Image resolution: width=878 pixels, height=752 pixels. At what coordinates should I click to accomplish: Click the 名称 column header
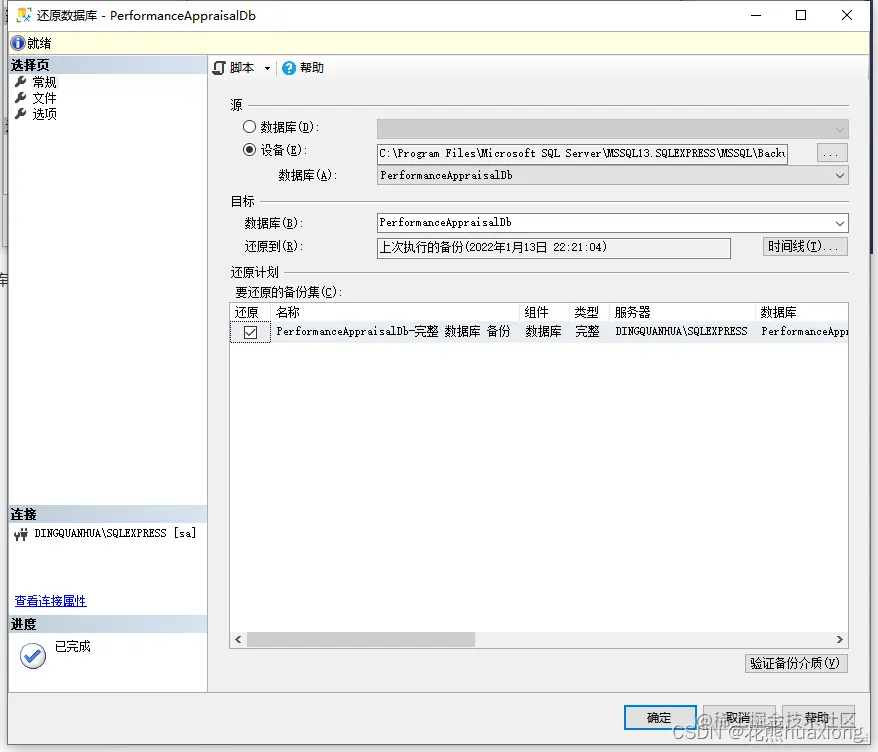(x=395, y=312)
